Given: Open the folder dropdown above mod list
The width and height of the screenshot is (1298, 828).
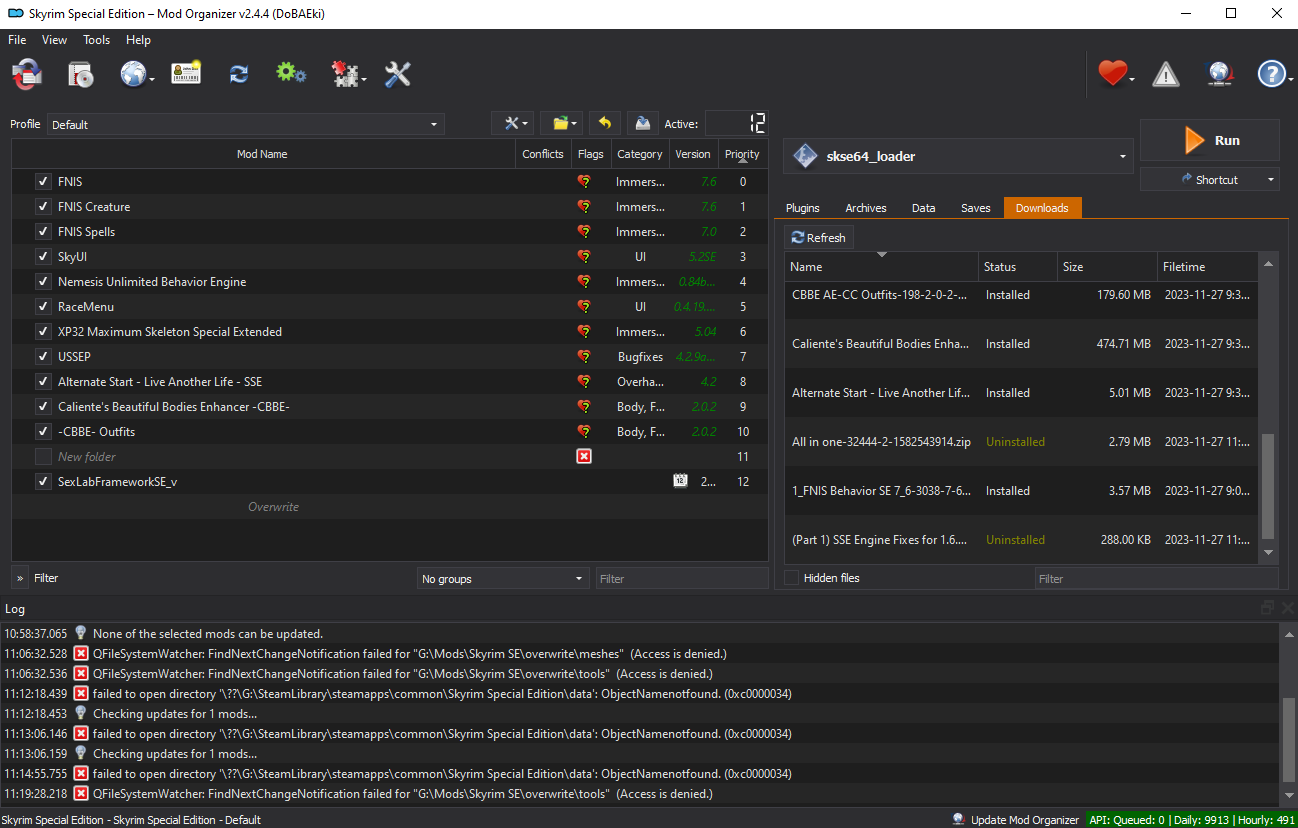Looking at the screenshot, I should point(562,123).
